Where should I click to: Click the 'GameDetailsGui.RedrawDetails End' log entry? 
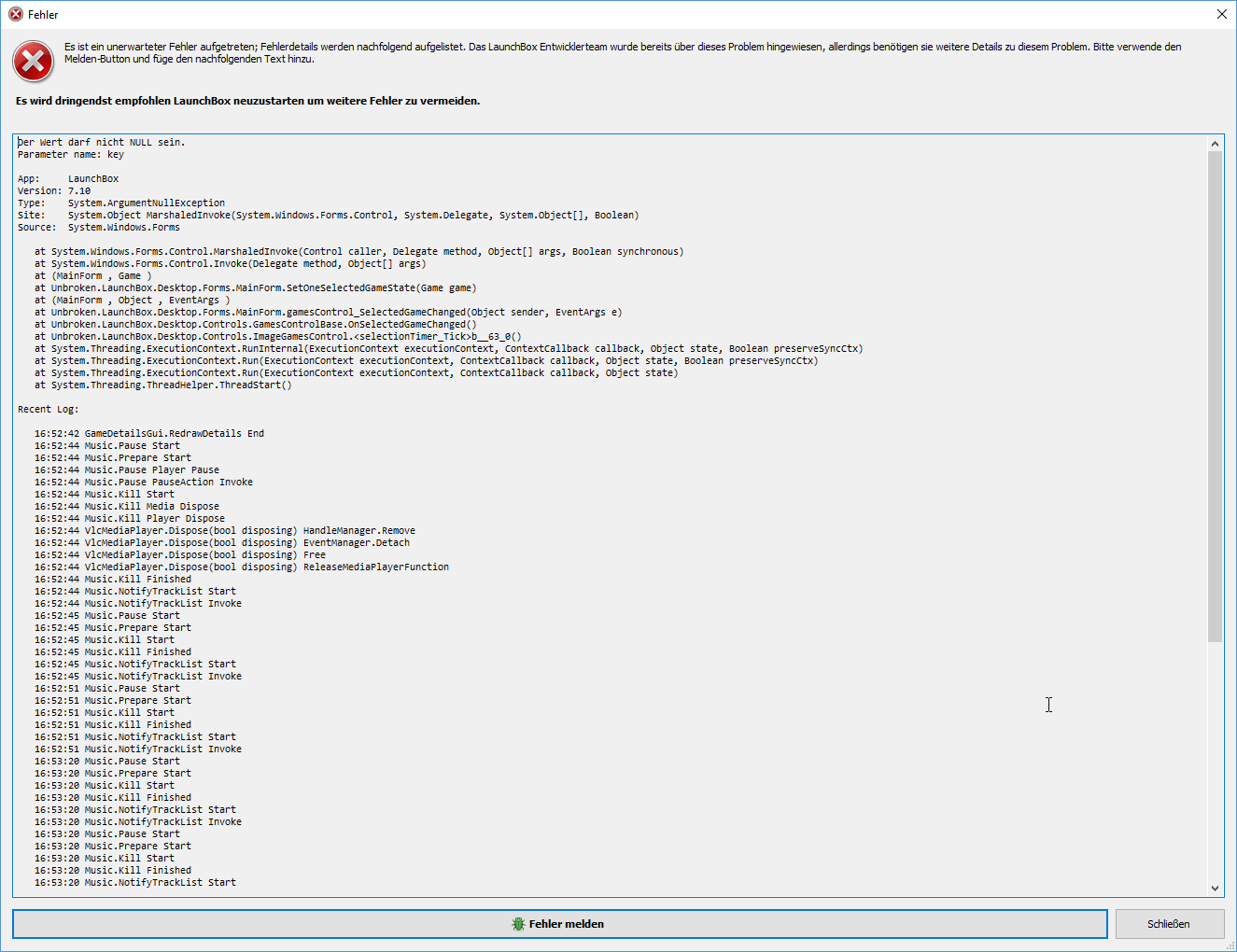point(149,434)
